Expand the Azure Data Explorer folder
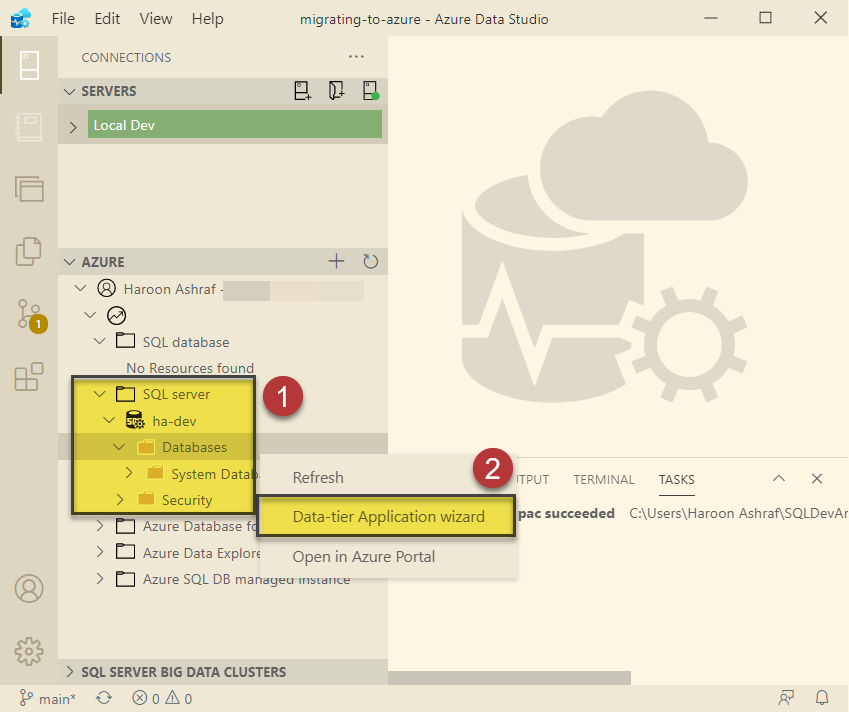Viewport: 849px width, 712px height. coord(100,552)
